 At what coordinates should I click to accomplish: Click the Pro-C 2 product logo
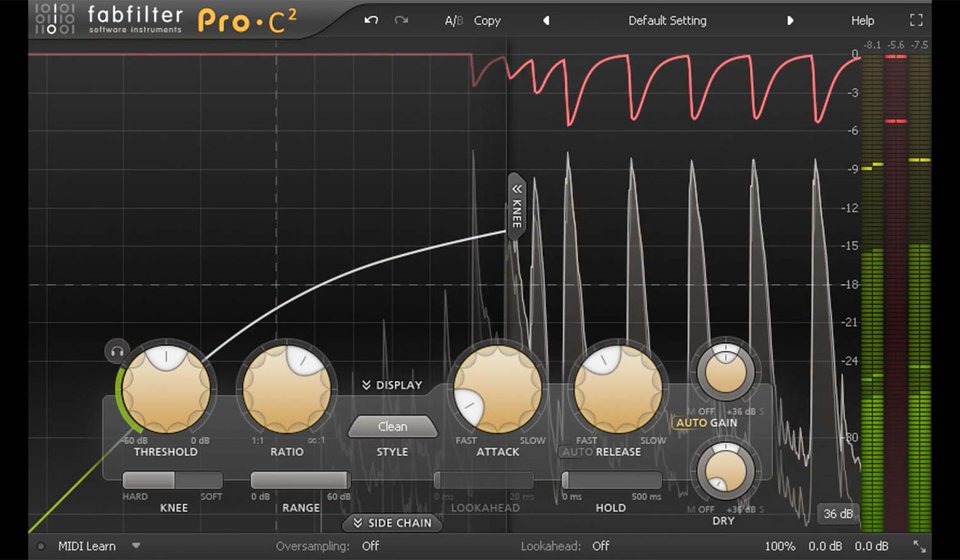click(247, 21)
